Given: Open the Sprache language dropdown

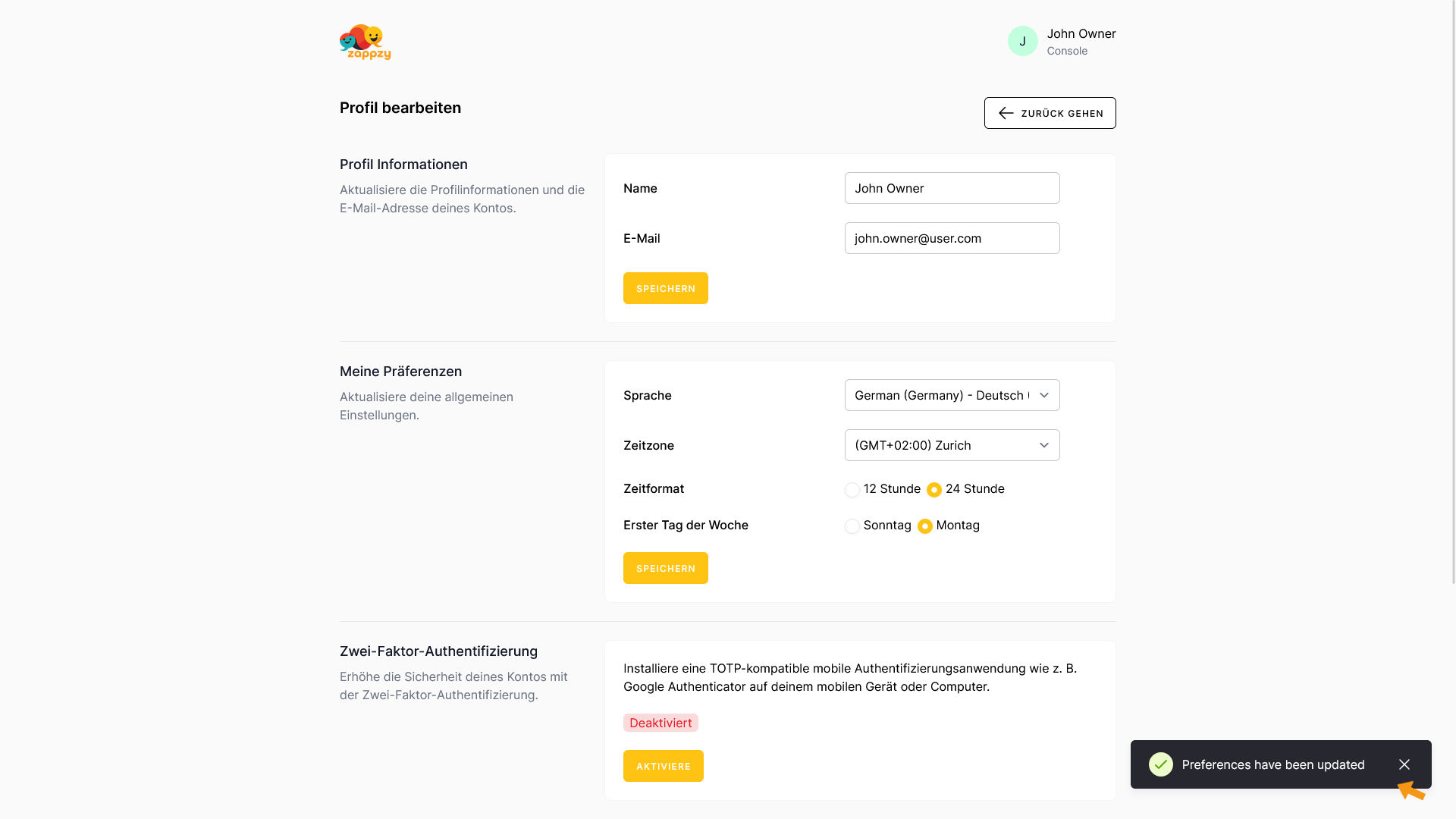Looking at the screenshot, I should tap(952, 395).
